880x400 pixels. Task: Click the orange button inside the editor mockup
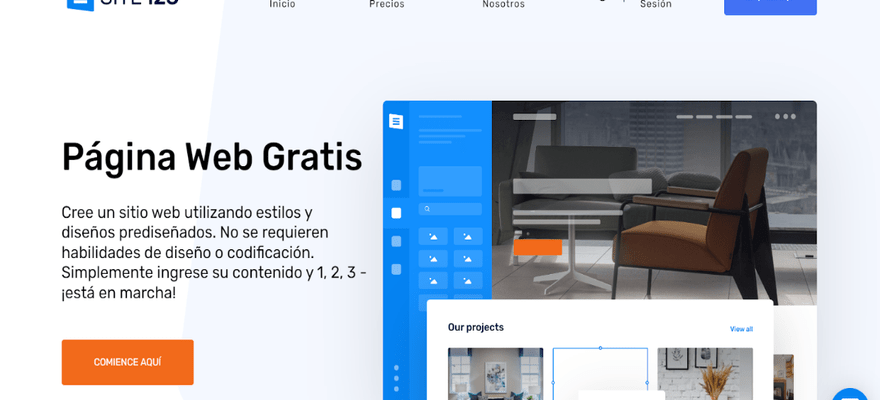pyautogui.click(x=538, y=247)
